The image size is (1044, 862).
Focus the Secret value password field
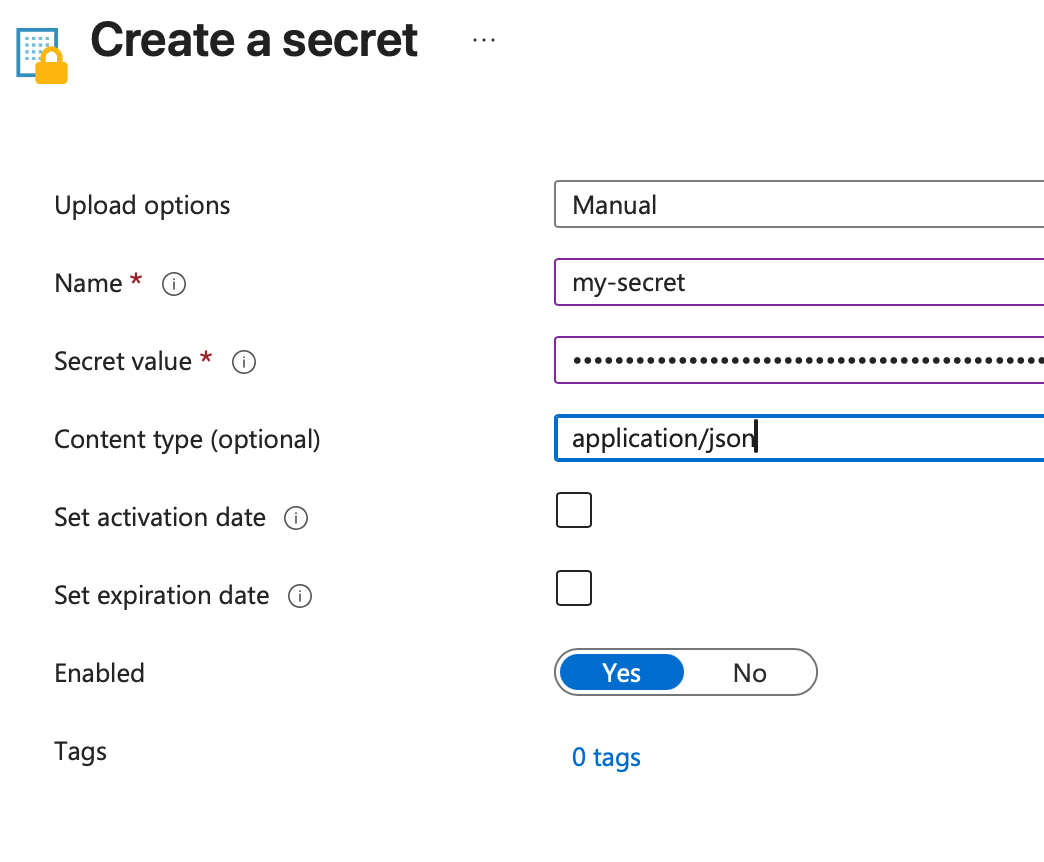(798, 360)
